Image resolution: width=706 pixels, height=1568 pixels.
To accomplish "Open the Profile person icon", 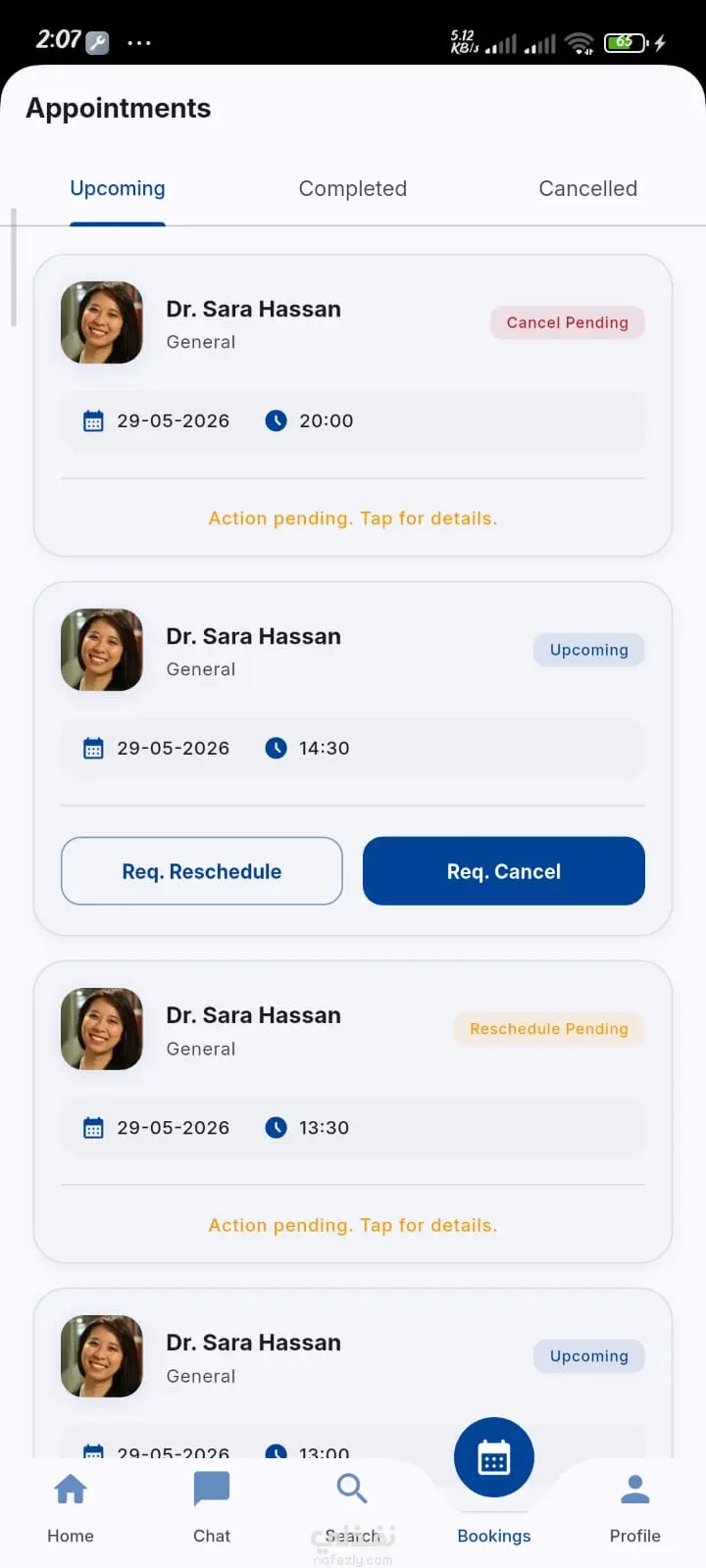I will (635, 1490).
